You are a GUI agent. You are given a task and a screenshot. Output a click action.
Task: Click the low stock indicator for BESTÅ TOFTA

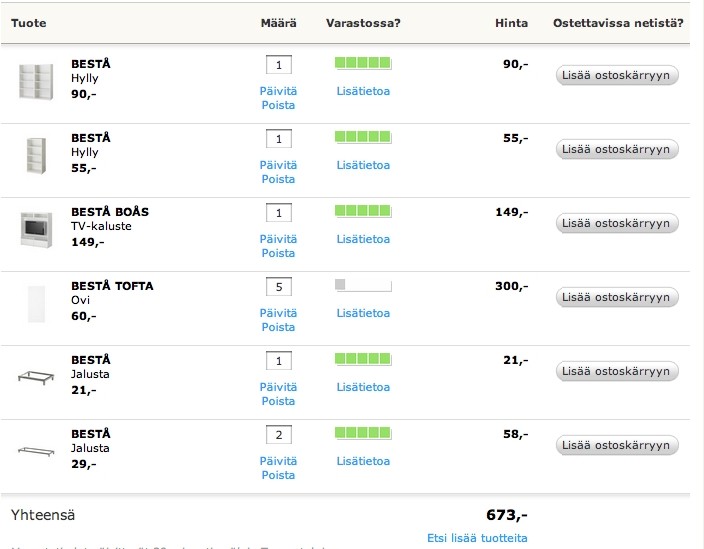tap(363, 285)
